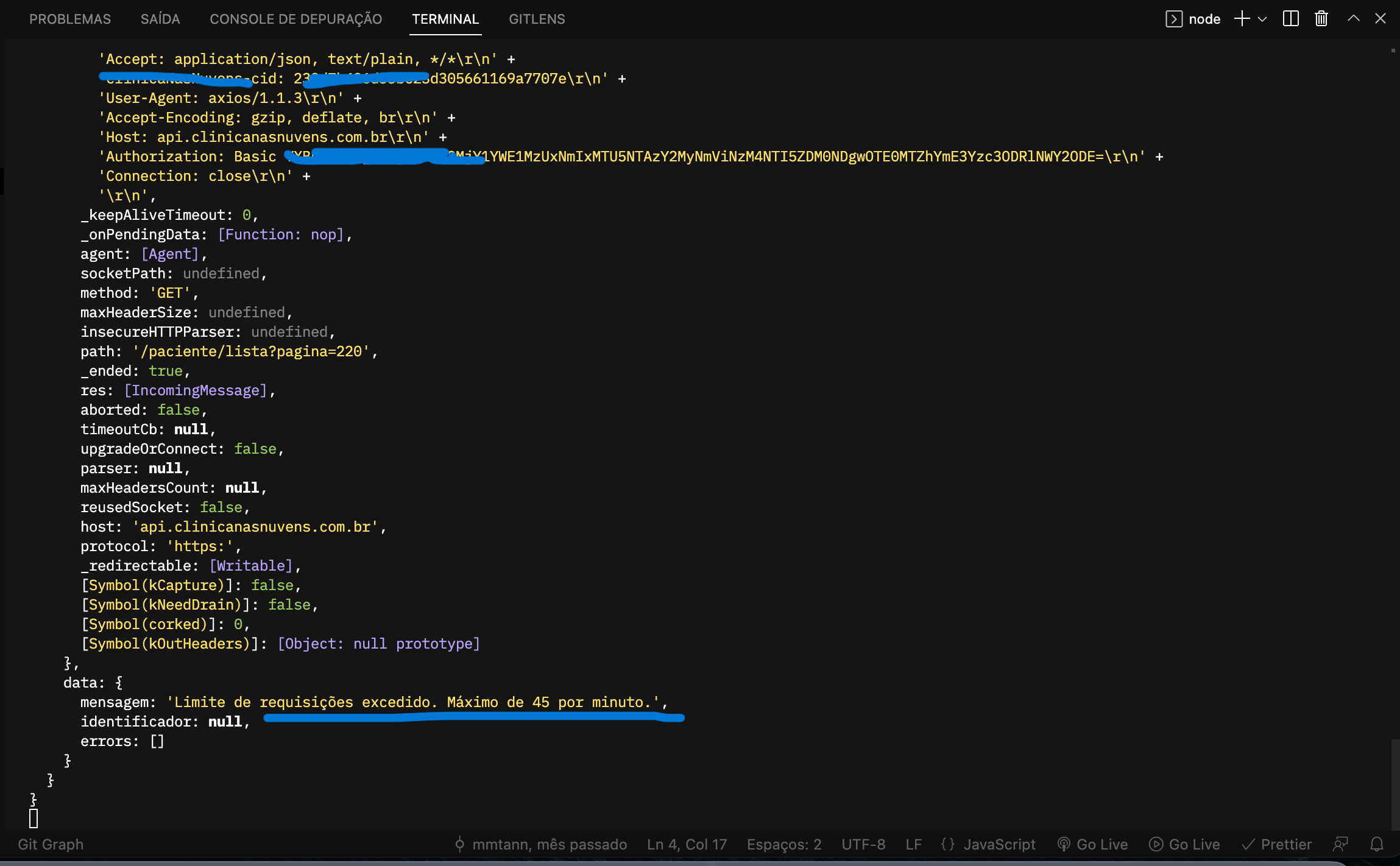Screen dimensions: 1400x866
Task: Click the 'res: [IncomingMessage]' line
Action: point(178,390)
